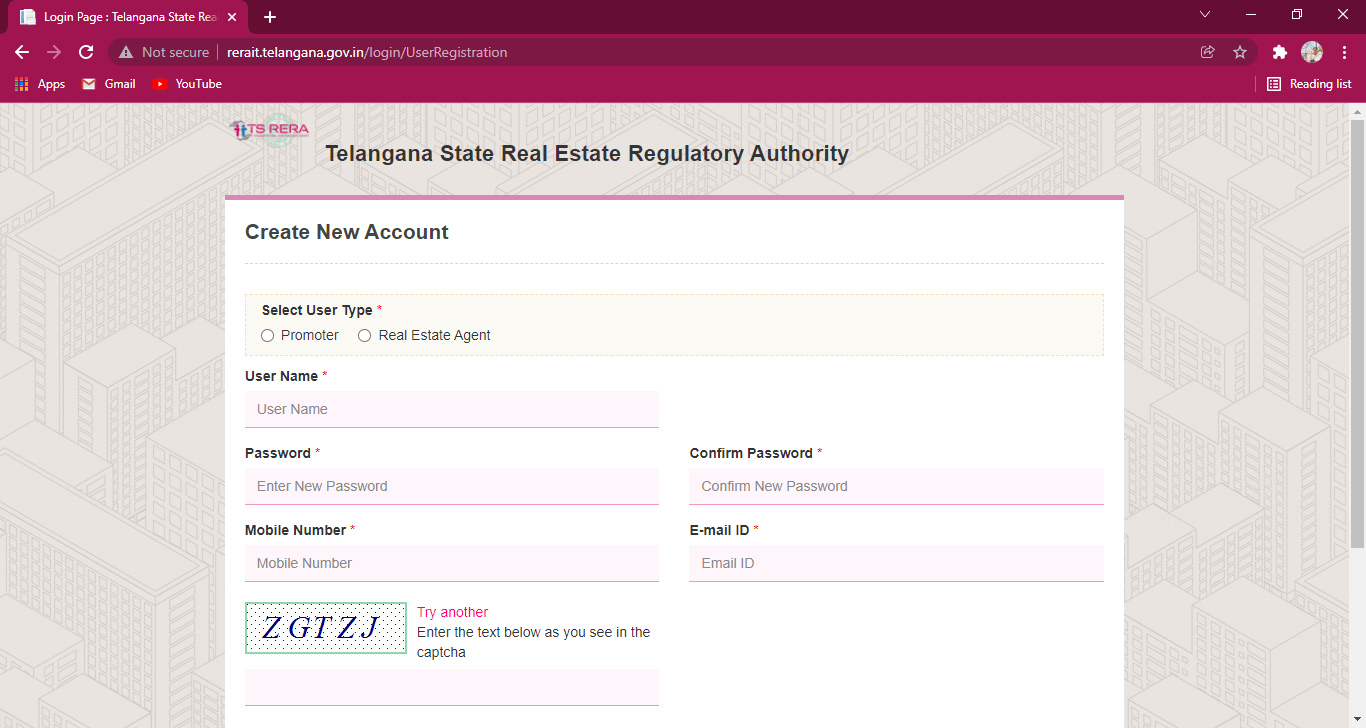The height and width of the screenshot is (728, 1366).
Task: Open the tab search dropdown arrow
Action: click(1205, 15)
